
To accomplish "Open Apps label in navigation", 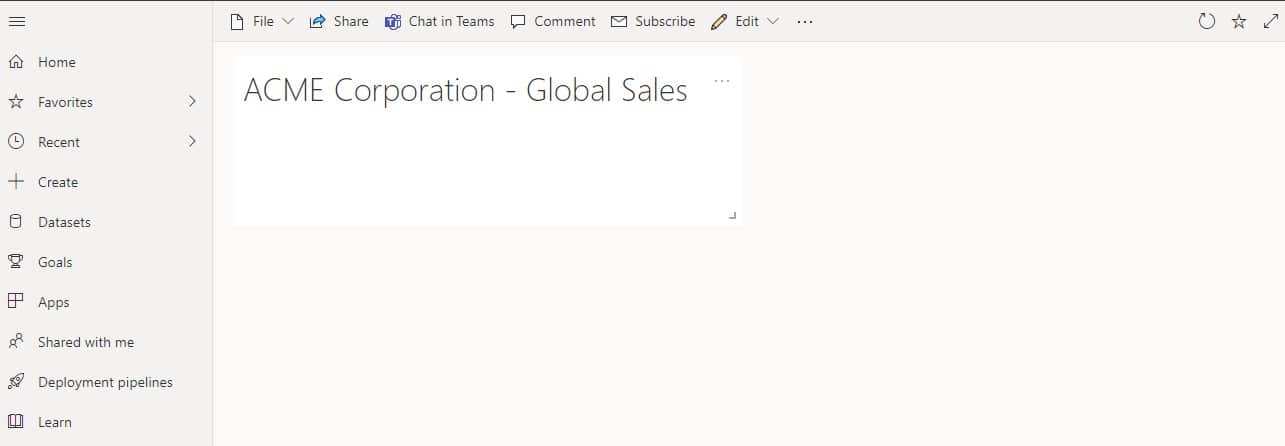I will coord(54,302).
